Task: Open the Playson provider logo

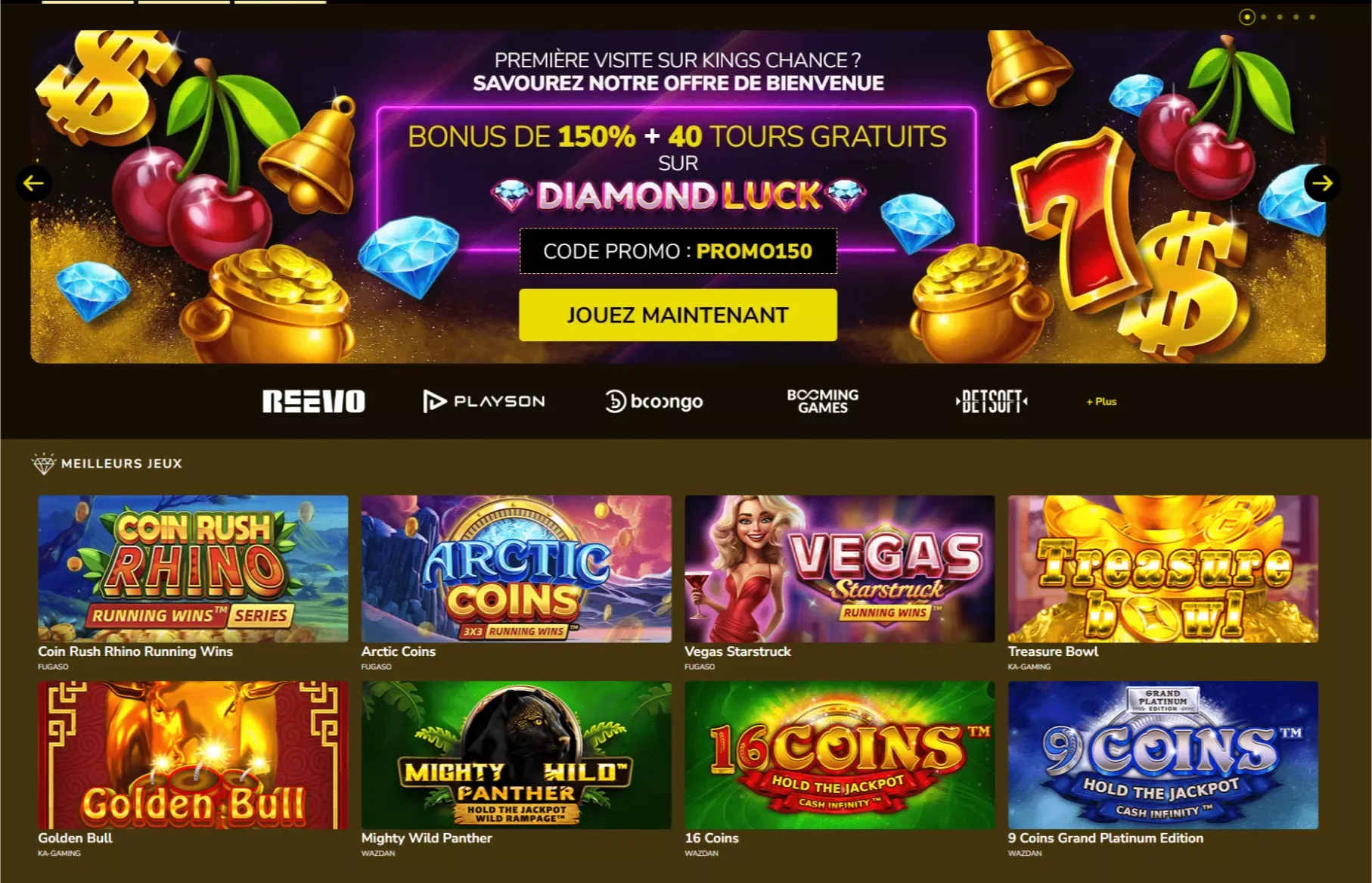Action: coord(484,401)
